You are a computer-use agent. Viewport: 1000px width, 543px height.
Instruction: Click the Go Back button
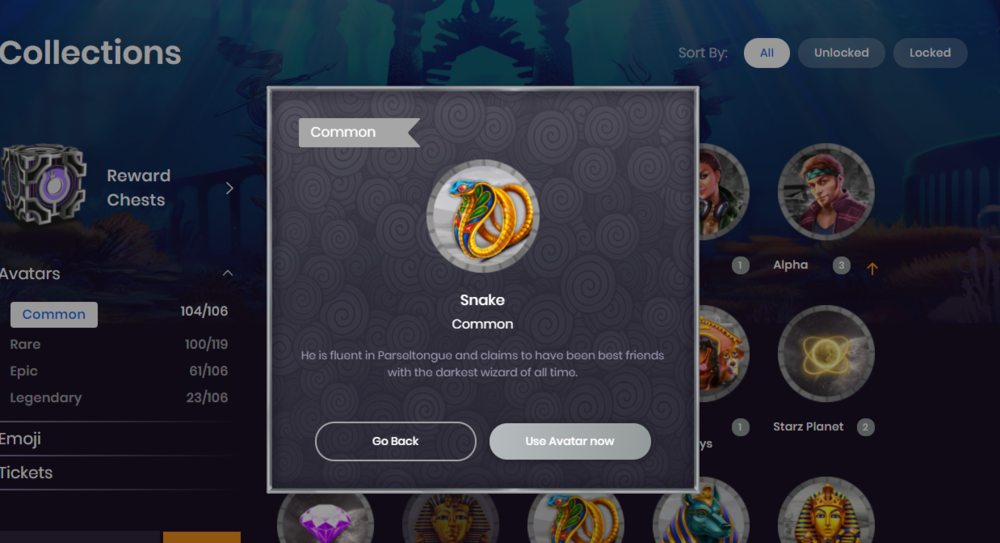pos(395,442)
